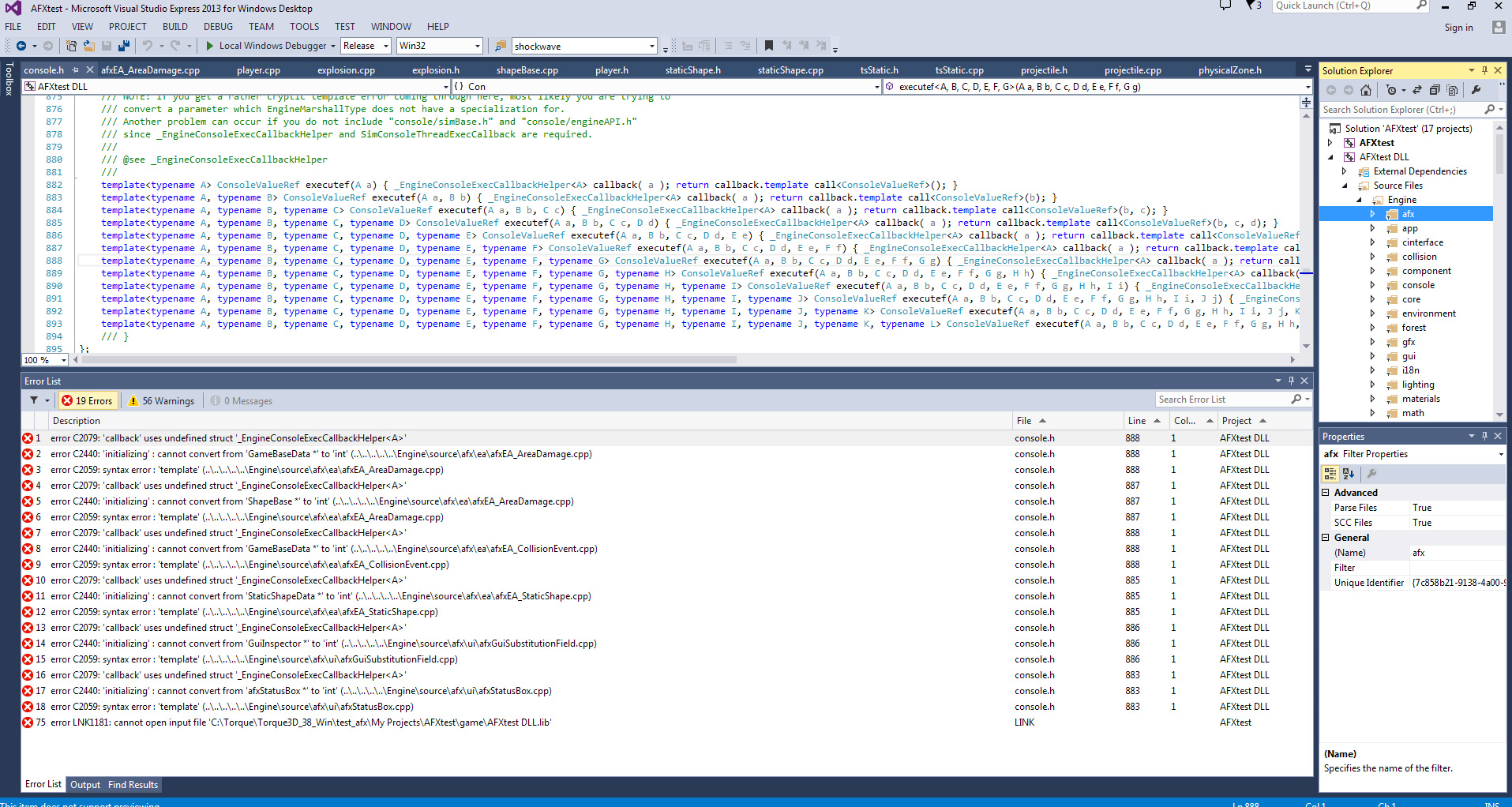Click the Collapse All icon in Solution Explorer
Image resolution: width=1512 pixels, height=807 pixels.
coord(1435,90)
